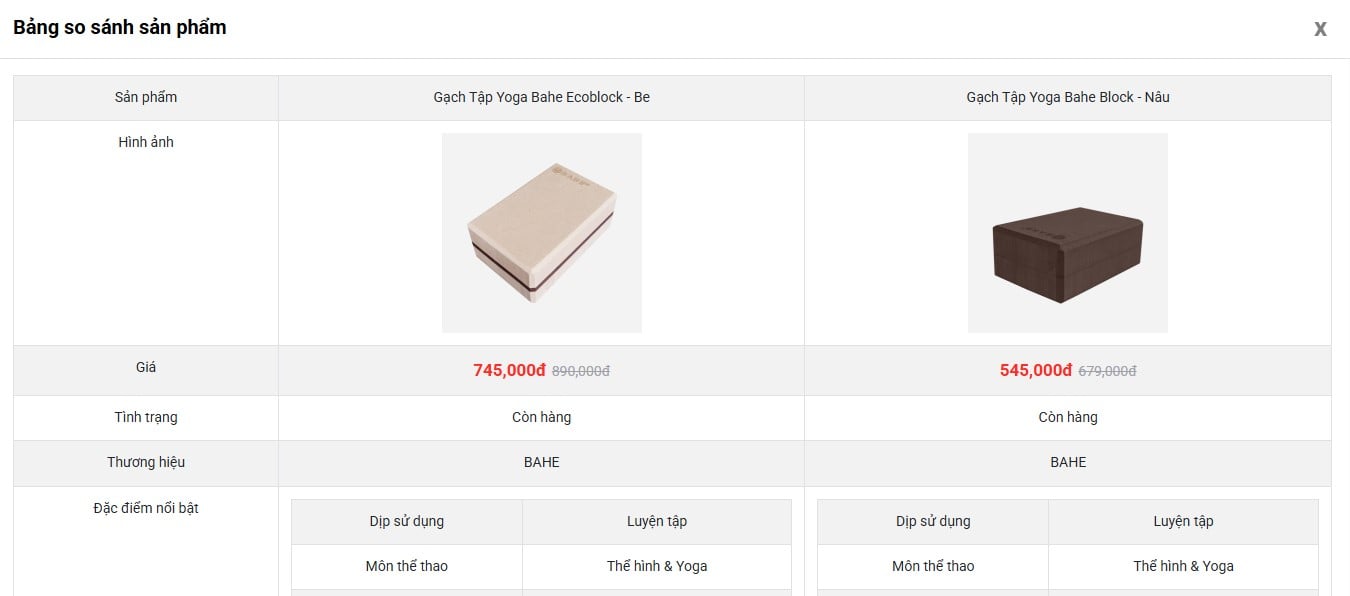Click the crossed-out 679,000đ original price
This screenshot has height=596, width=1350.
pyautogui.click(x=1107, y=371)
